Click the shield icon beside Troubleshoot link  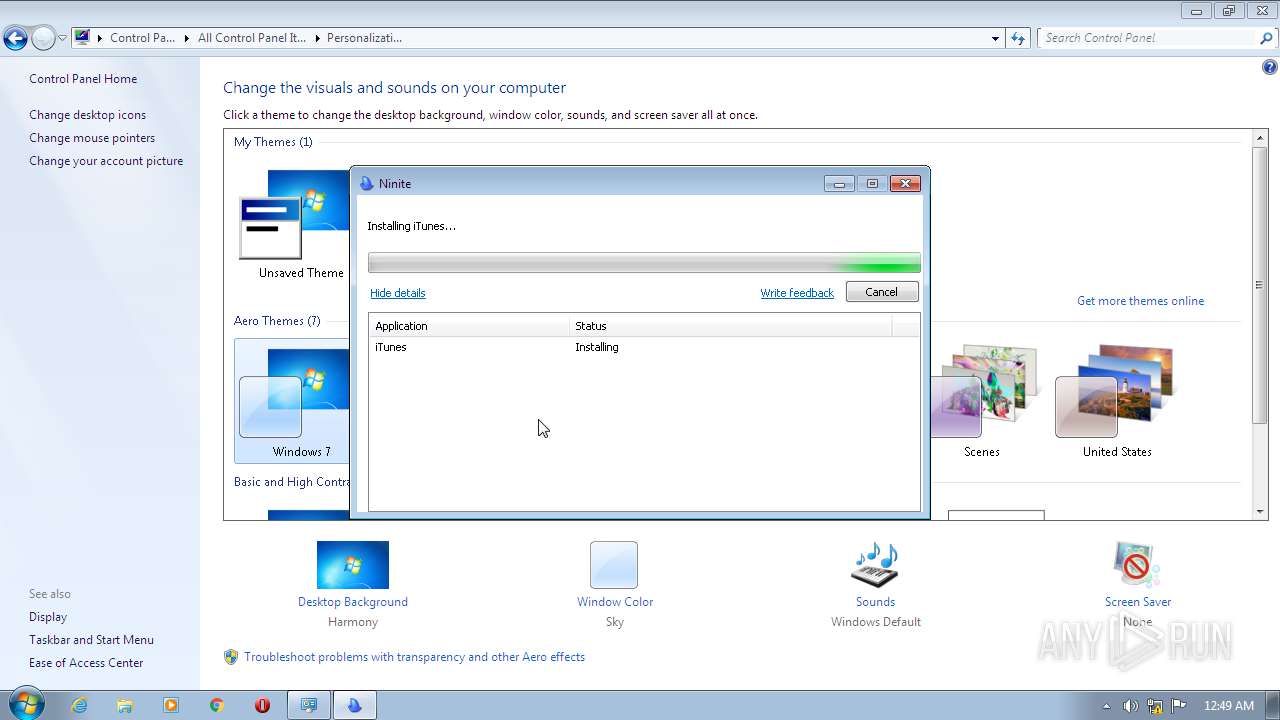[x=231, y=657]
